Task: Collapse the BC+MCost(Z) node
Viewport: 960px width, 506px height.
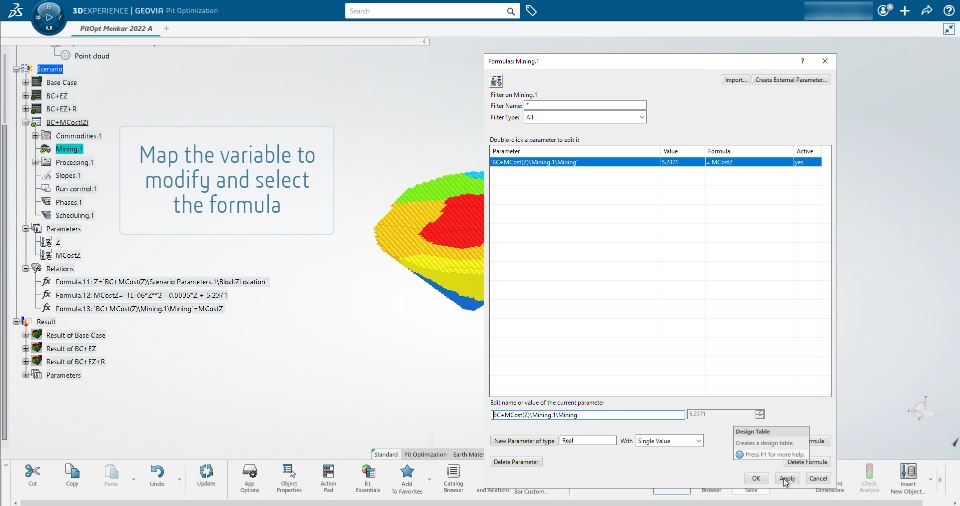Action: coord(26,122)
